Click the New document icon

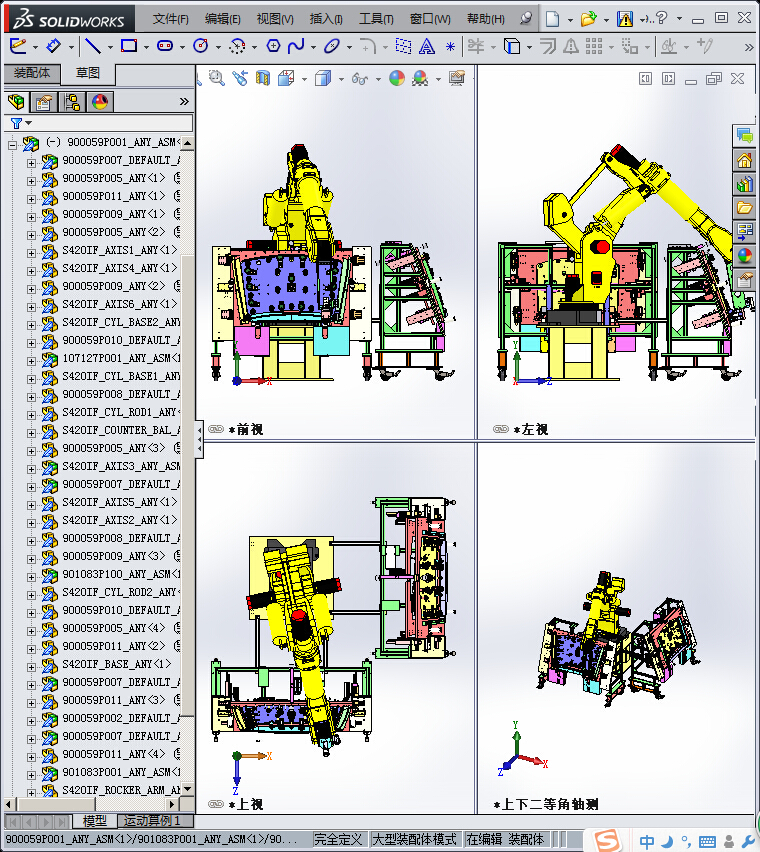point(552,19)
